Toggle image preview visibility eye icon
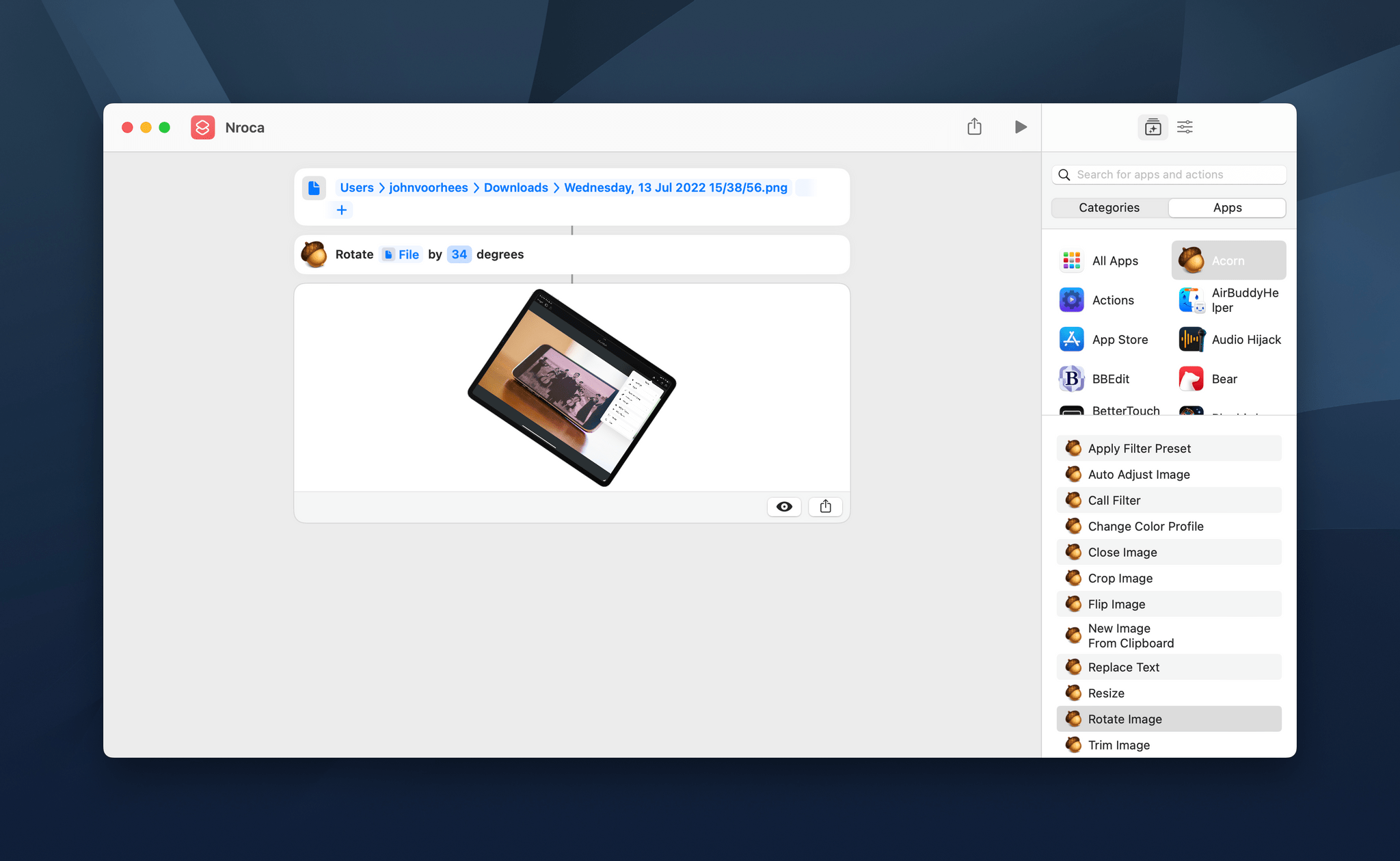 (x=784, y=506)
